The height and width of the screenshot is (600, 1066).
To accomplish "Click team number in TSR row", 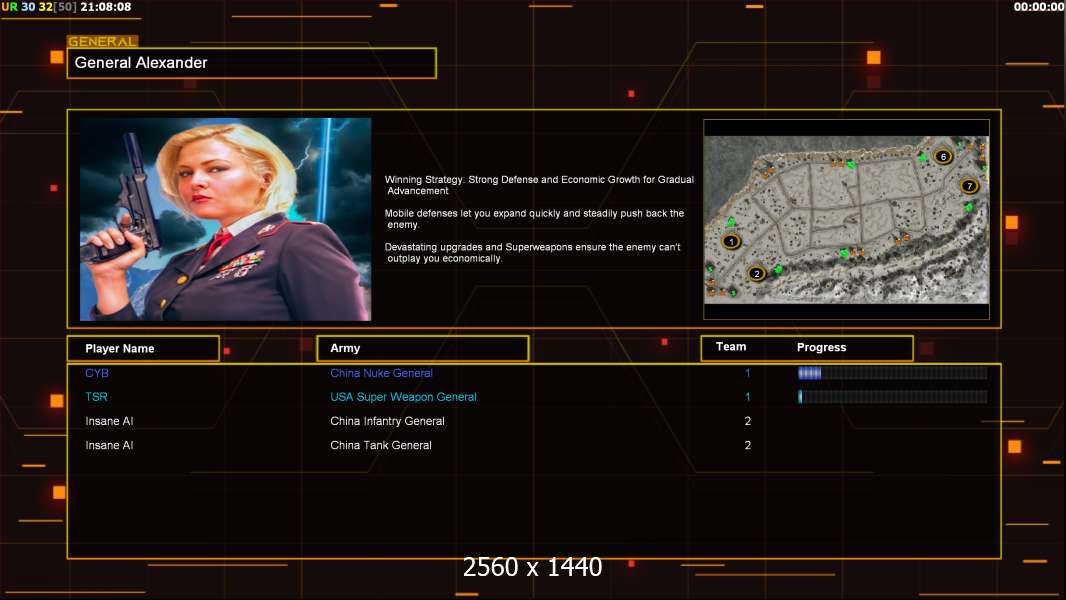I will click(x=748, y=397).
